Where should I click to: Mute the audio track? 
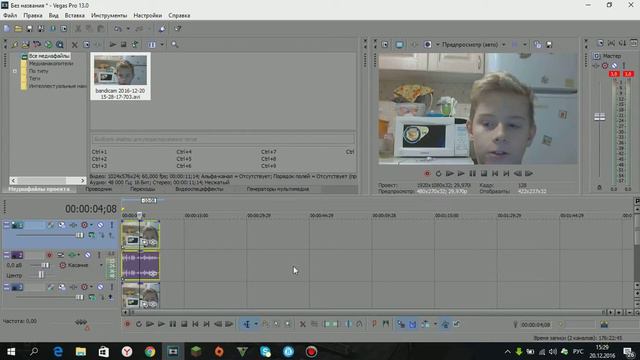coord(88,255)
